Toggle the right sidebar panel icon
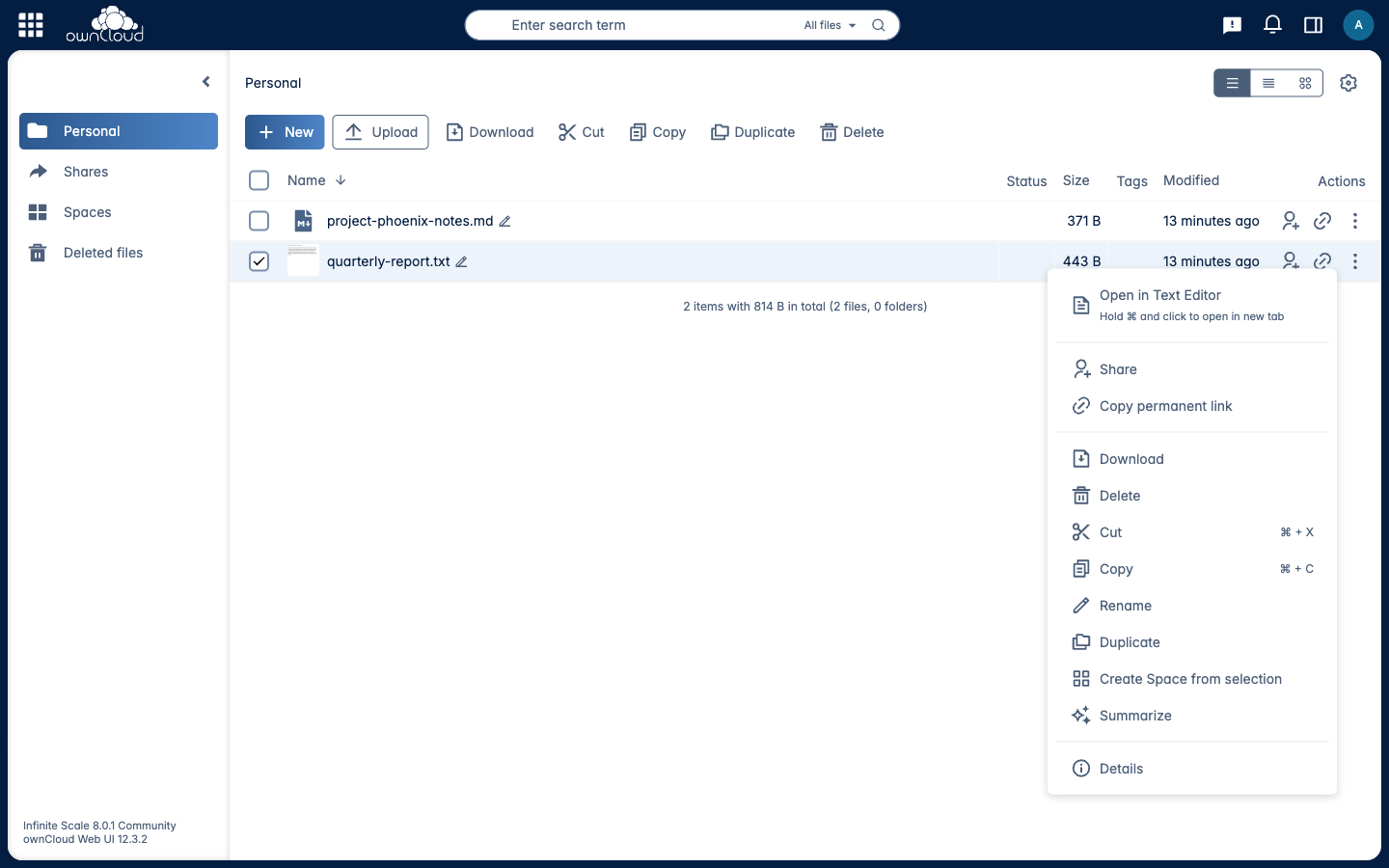 point(1313,25)
